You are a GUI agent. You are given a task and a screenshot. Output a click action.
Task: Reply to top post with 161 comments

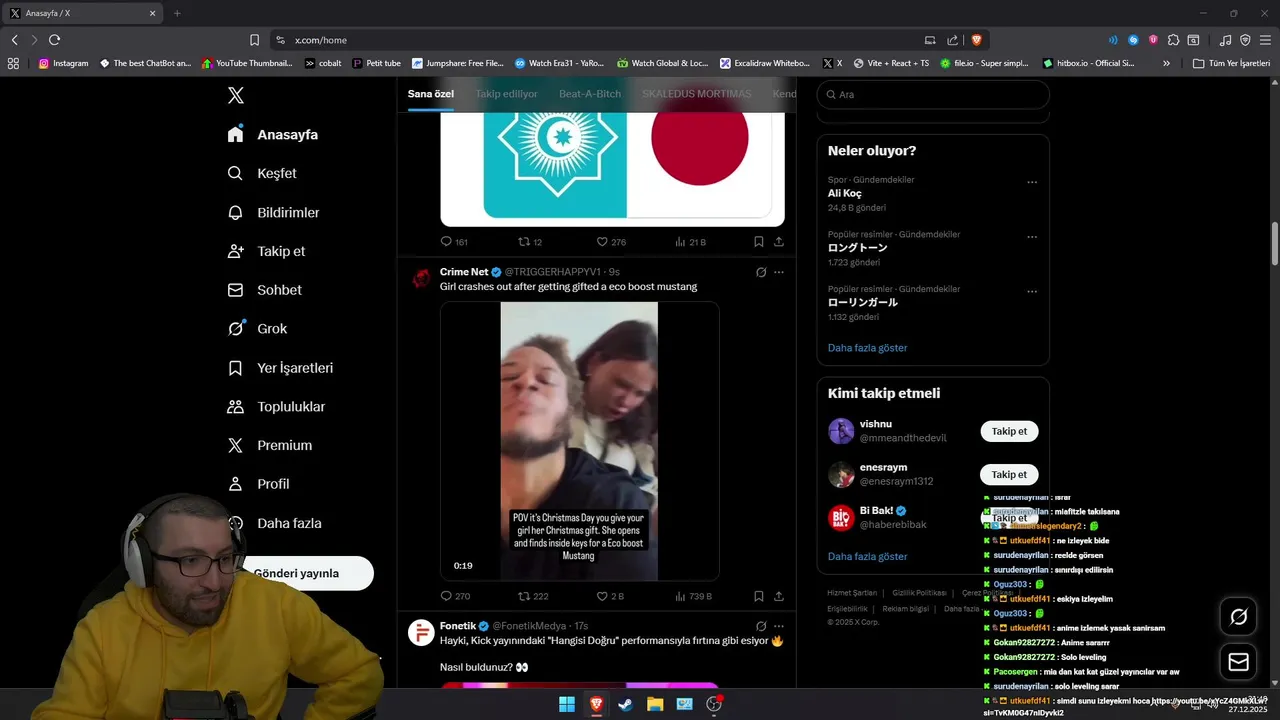tap(454, 242)
